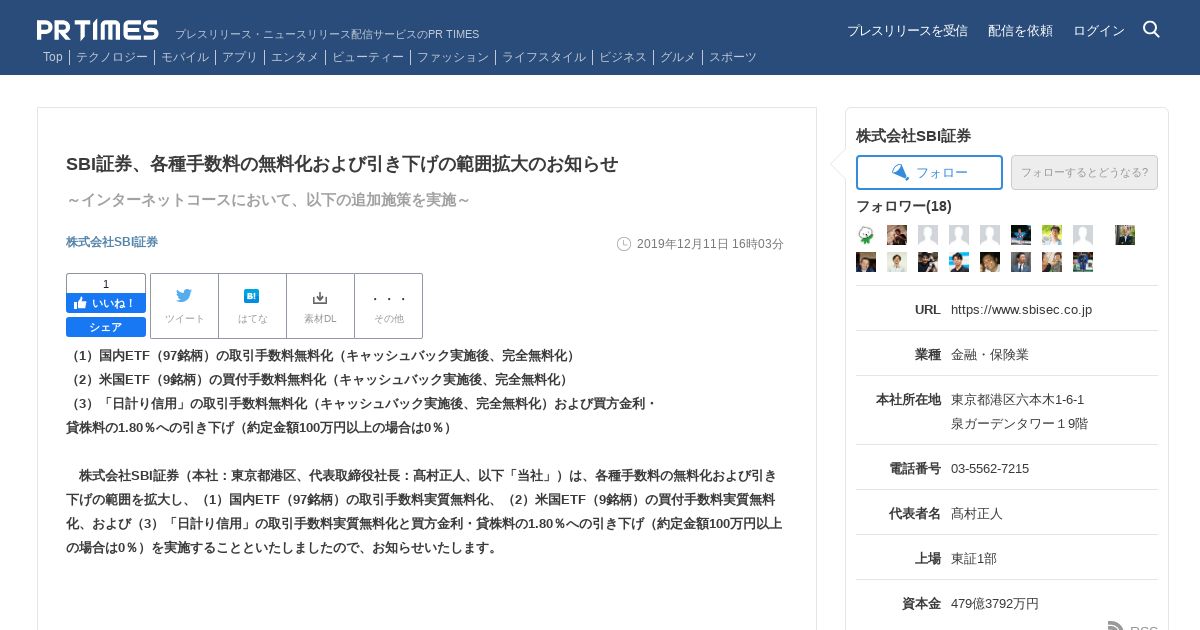
Task: Select phone number 03-5562-7215
Action: click(x=990, y=468)
